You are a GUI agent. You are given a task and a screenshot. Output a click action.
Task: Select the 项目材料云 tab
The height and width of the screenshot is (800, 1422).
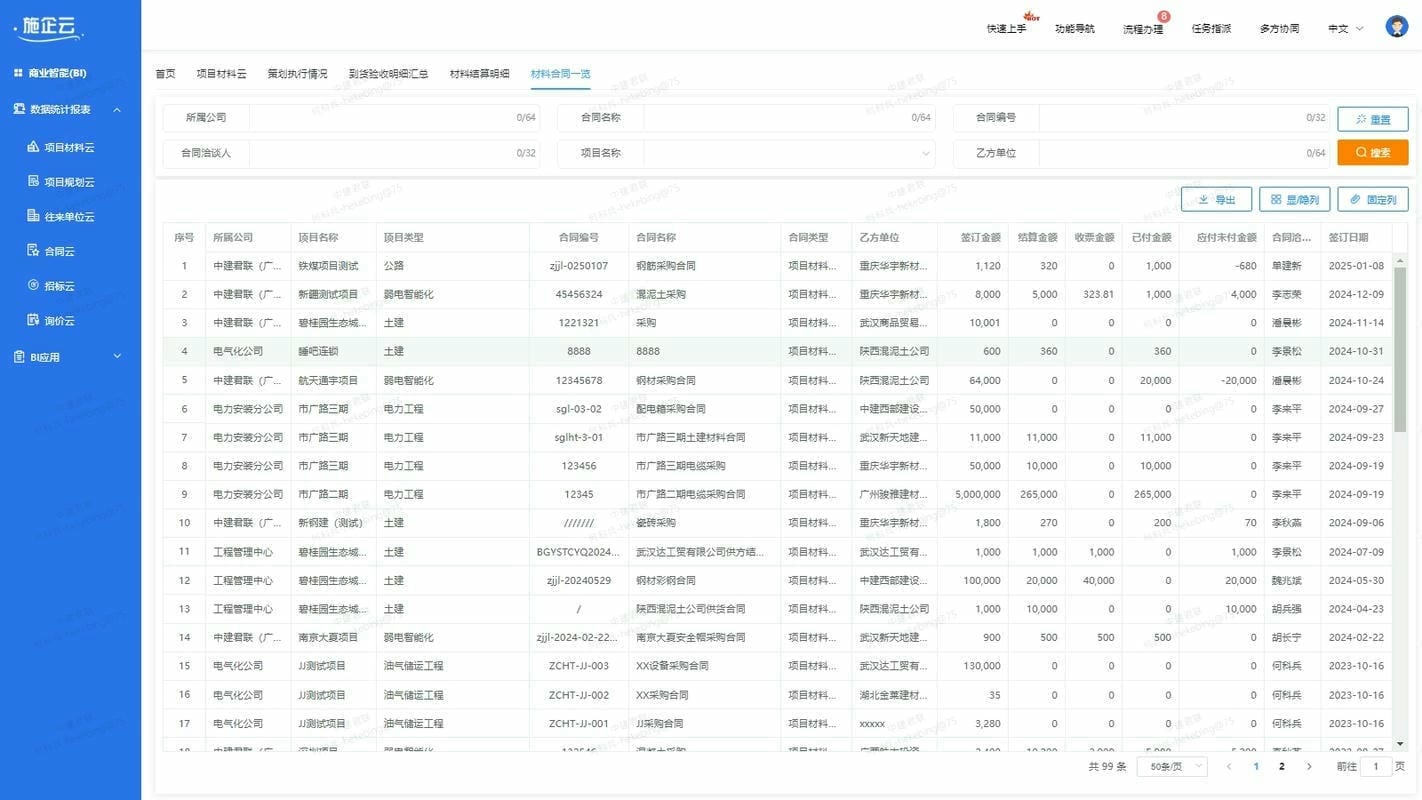(221, 74)
